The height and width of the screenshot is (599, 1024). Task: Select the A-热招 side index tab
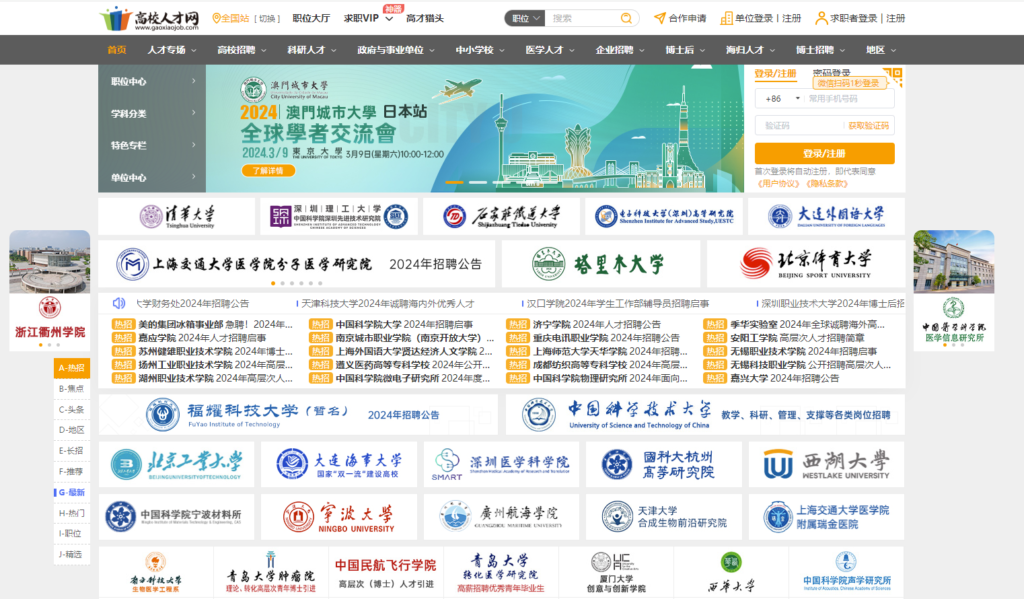(72, 368)
